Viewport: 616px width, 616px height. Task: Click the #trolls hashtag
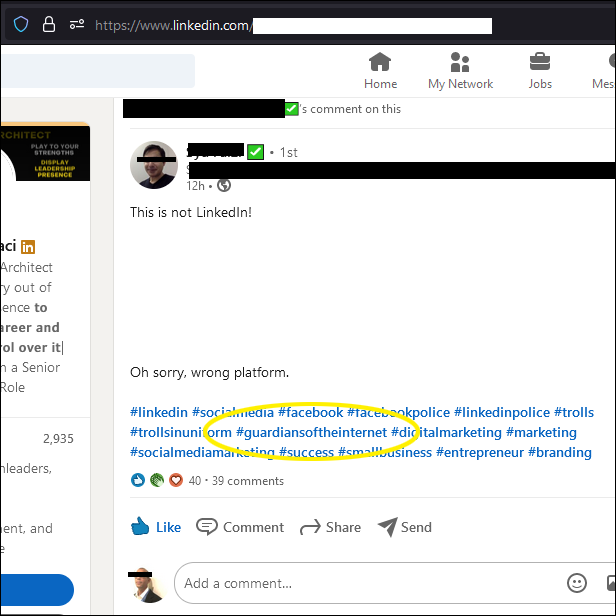tap(574, 412)
